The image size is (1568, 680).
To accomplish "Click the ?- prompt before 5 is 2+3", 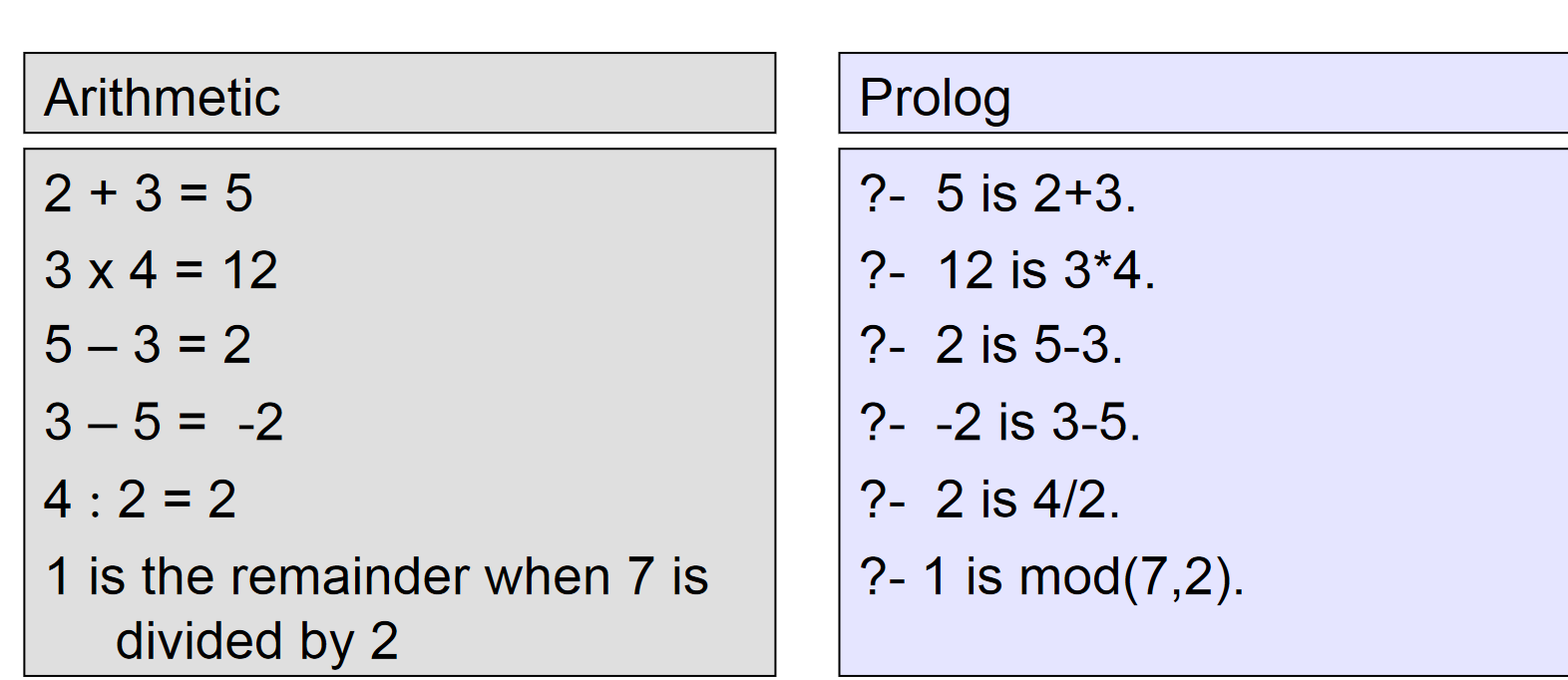I will pos(883,193).
